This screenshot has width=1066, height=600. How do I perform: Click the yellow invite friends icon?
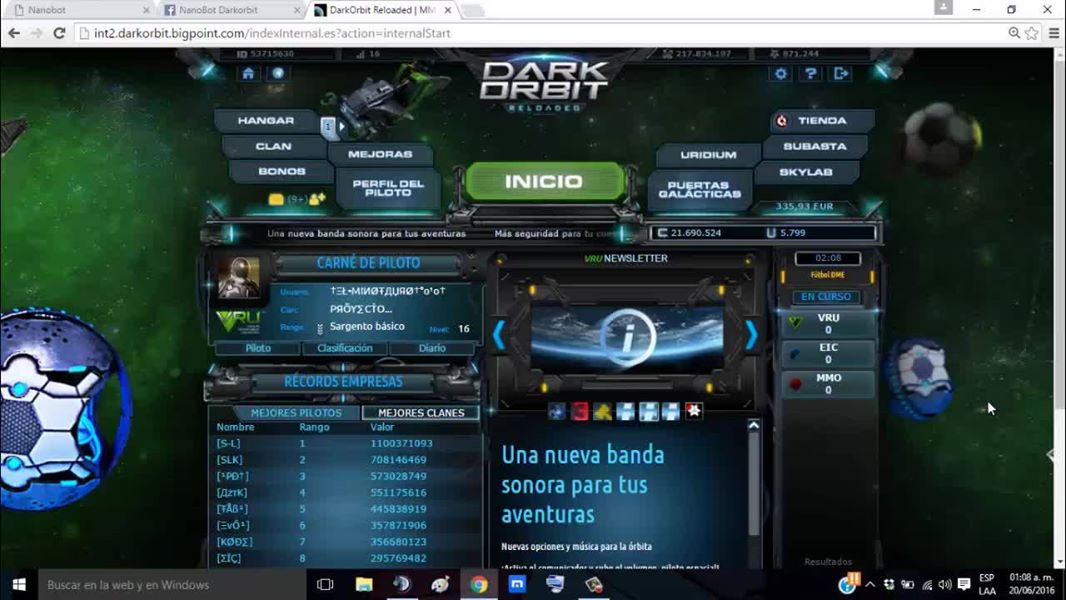tap(317, 198)
